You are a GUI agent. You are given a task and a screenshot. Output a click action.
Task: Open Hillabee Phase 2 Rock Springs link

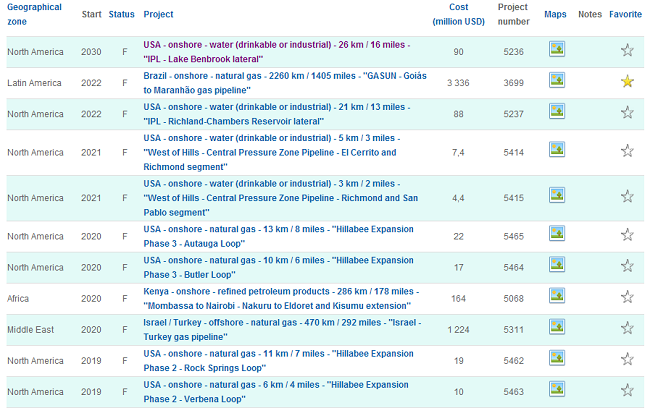(278, 361)
